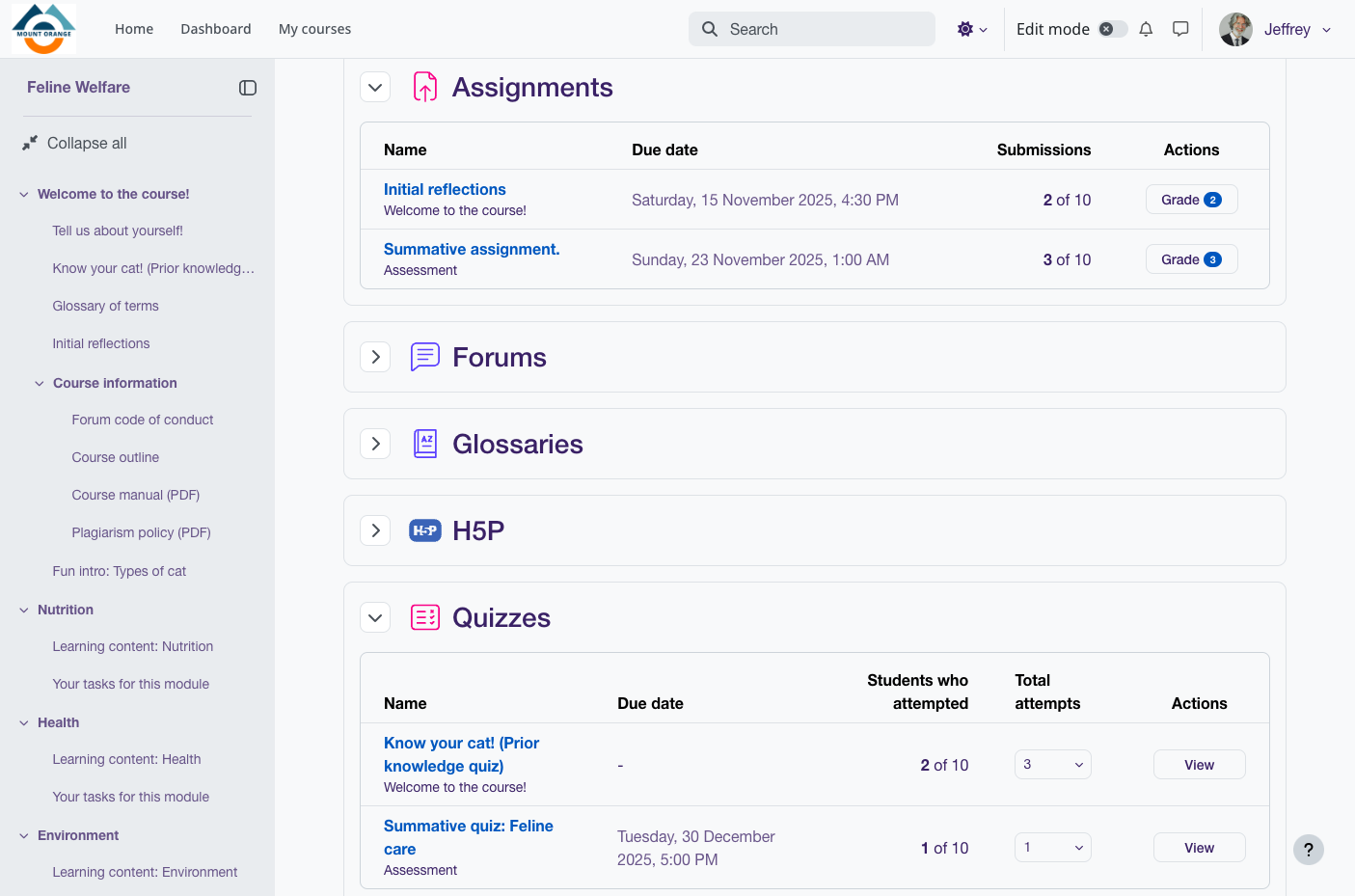This screenshot has width=1355, height=896.
Task: Open the Summative assignment link in the table
Action: tap(472, 249)
